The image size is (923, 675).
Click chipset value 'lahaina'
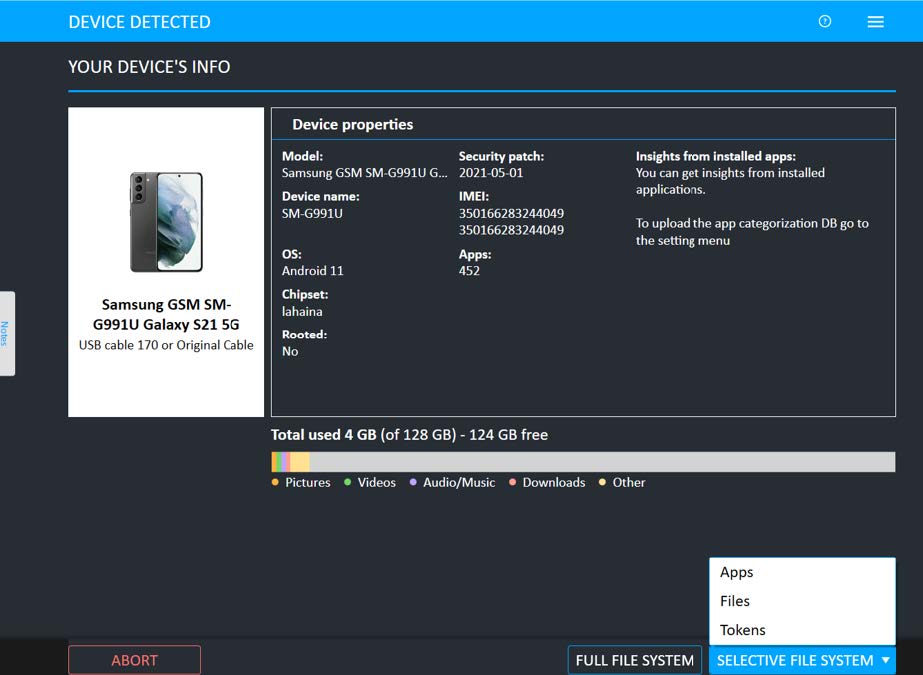(x=302, y=311)
